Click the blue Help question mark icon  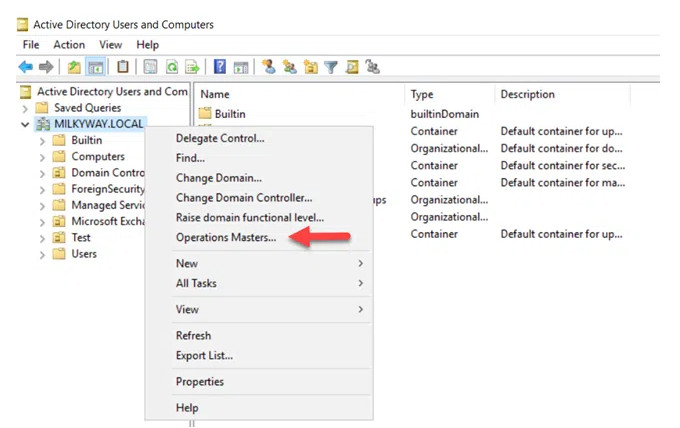(x=220, y=67)
